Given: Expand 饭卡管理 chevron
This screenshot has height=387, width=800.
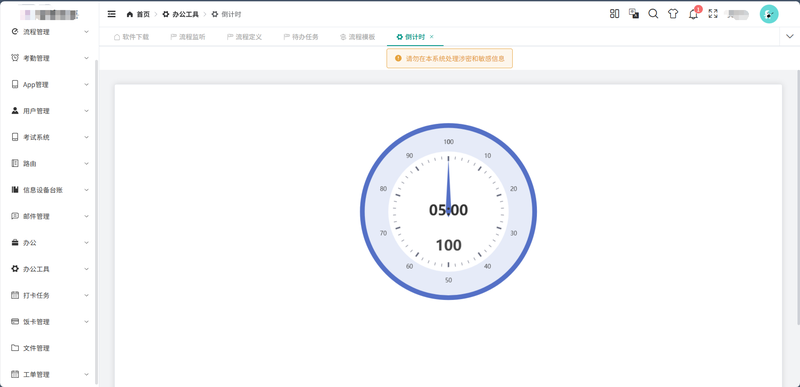Looking at the screenshot, I should tap(86, 322).
